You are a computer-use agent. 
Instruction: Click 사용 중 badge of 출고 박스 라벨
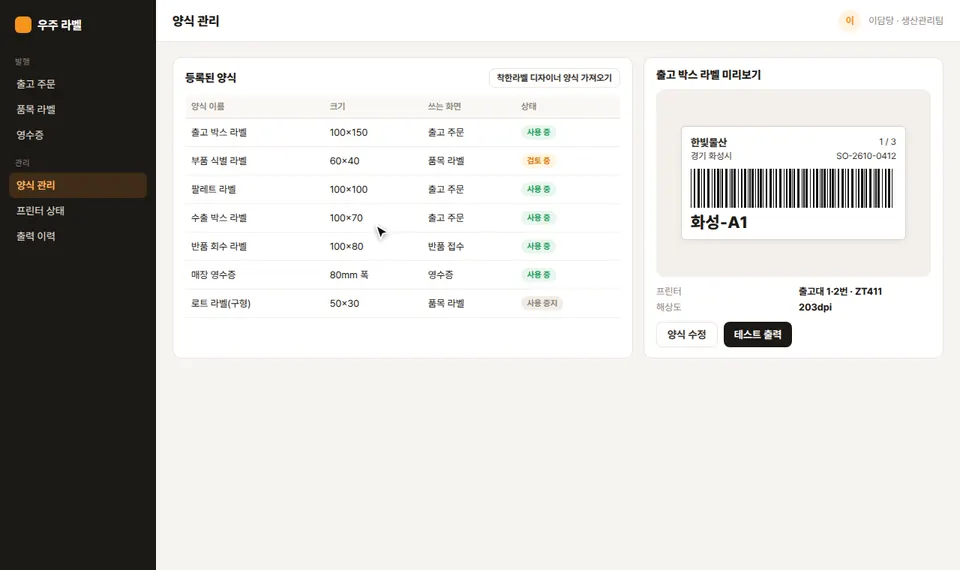[x=539, y=132]
